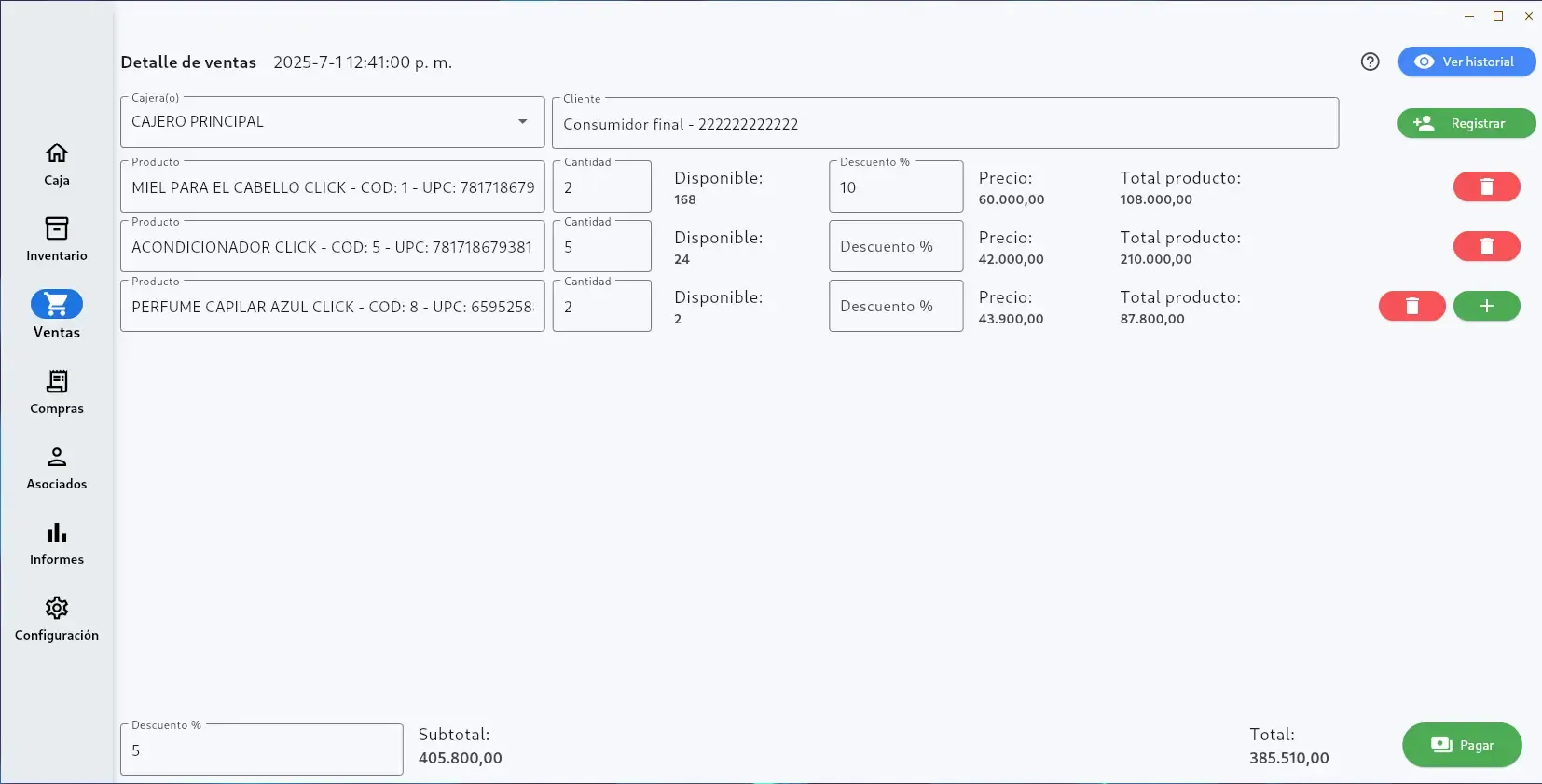The width and height of the screenshot is (1542, 784).
Task: Delete the ACONDICIONADOR CLICK row
Action: pyautogui.click(x=1486, y=246)
